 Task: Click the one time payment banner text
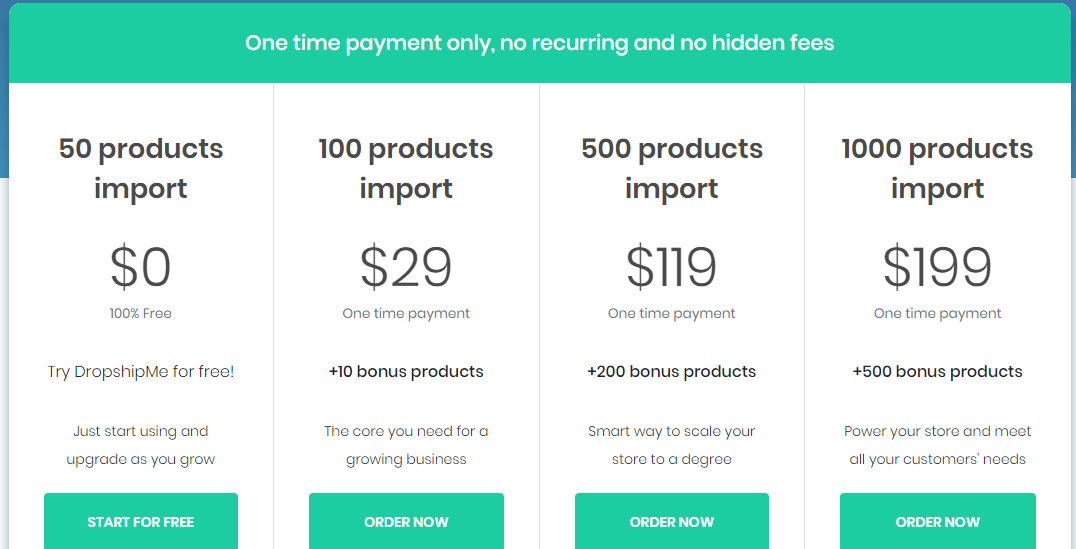[x=539, y=43]
